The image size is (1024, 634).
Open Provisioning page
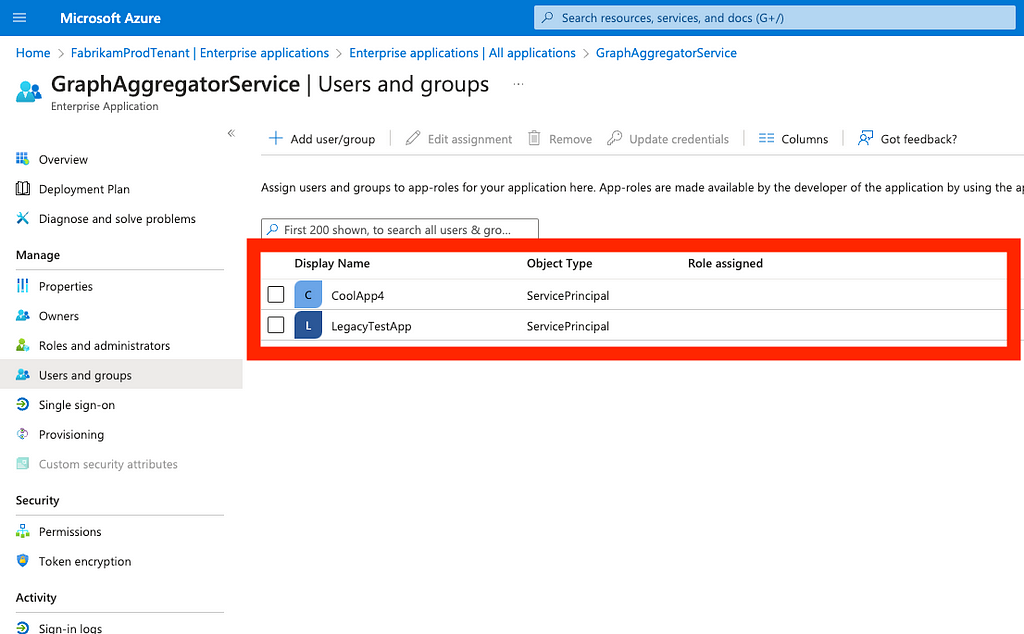click(71, 435)
